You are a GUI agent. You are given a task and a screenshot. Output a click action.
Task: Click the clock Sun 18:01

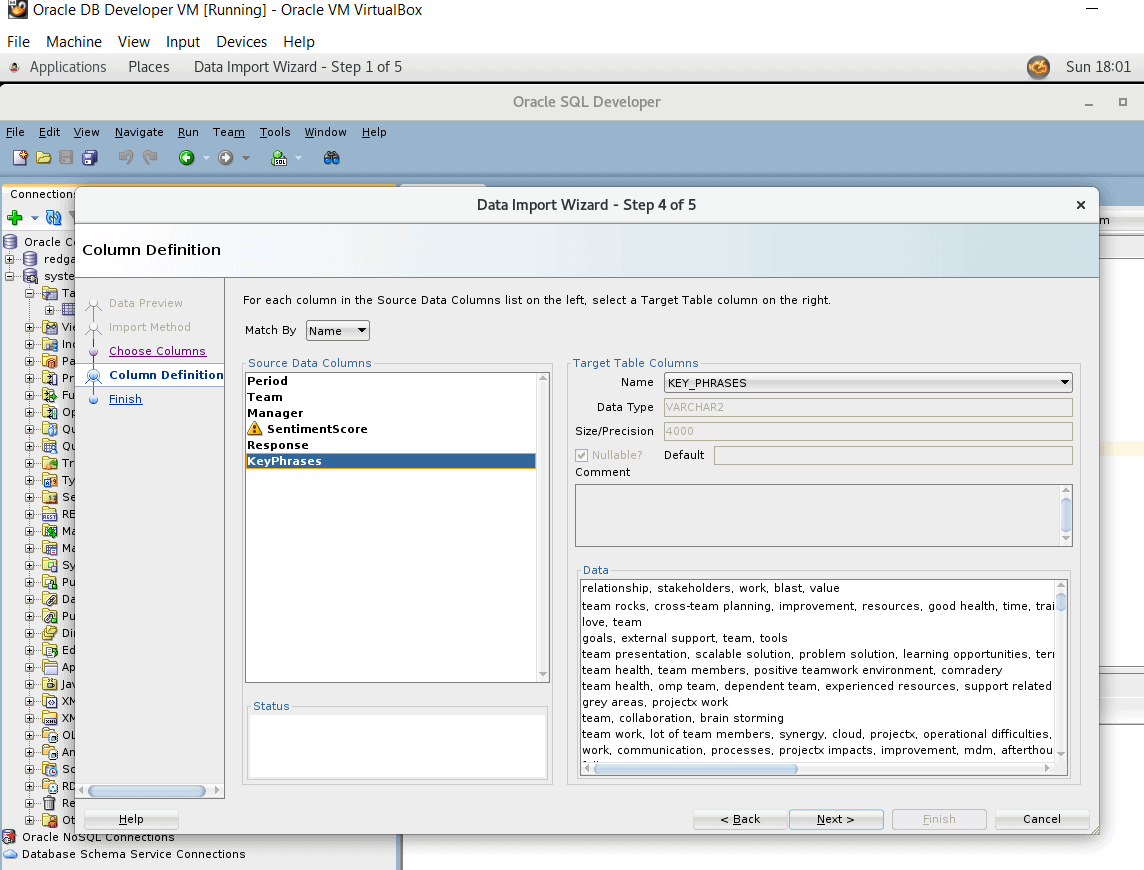click(1098, 67)
